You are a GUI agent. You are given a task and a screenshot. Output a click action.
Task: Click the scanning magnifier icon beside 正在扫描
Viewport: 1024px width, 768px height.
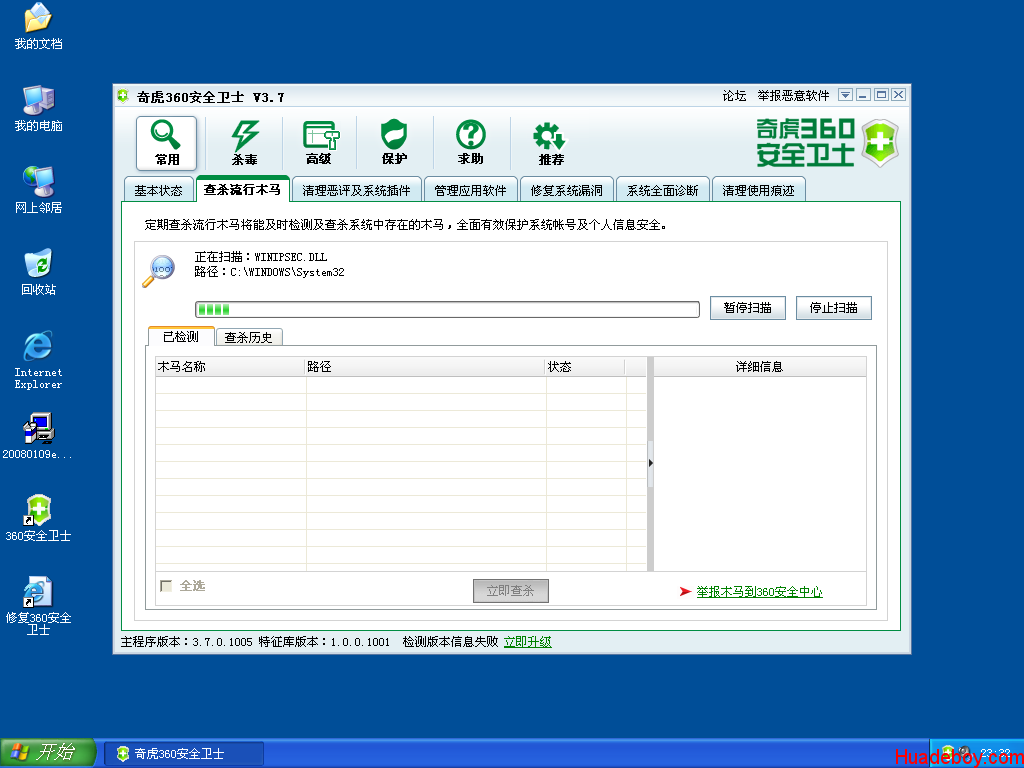159,270
